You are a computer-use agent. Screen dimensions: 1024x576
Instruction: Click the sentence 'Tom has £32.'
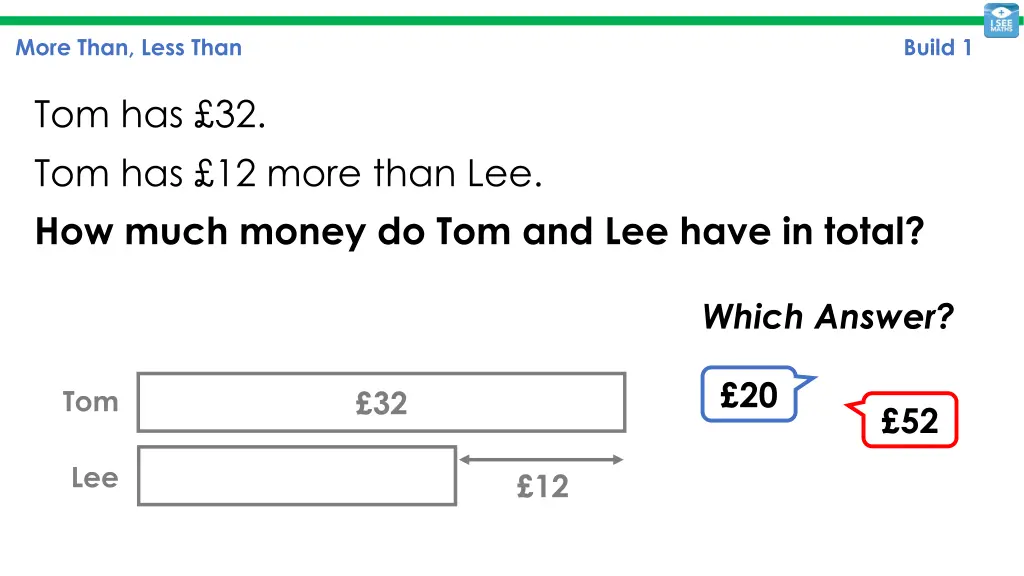tap(150, 115)
